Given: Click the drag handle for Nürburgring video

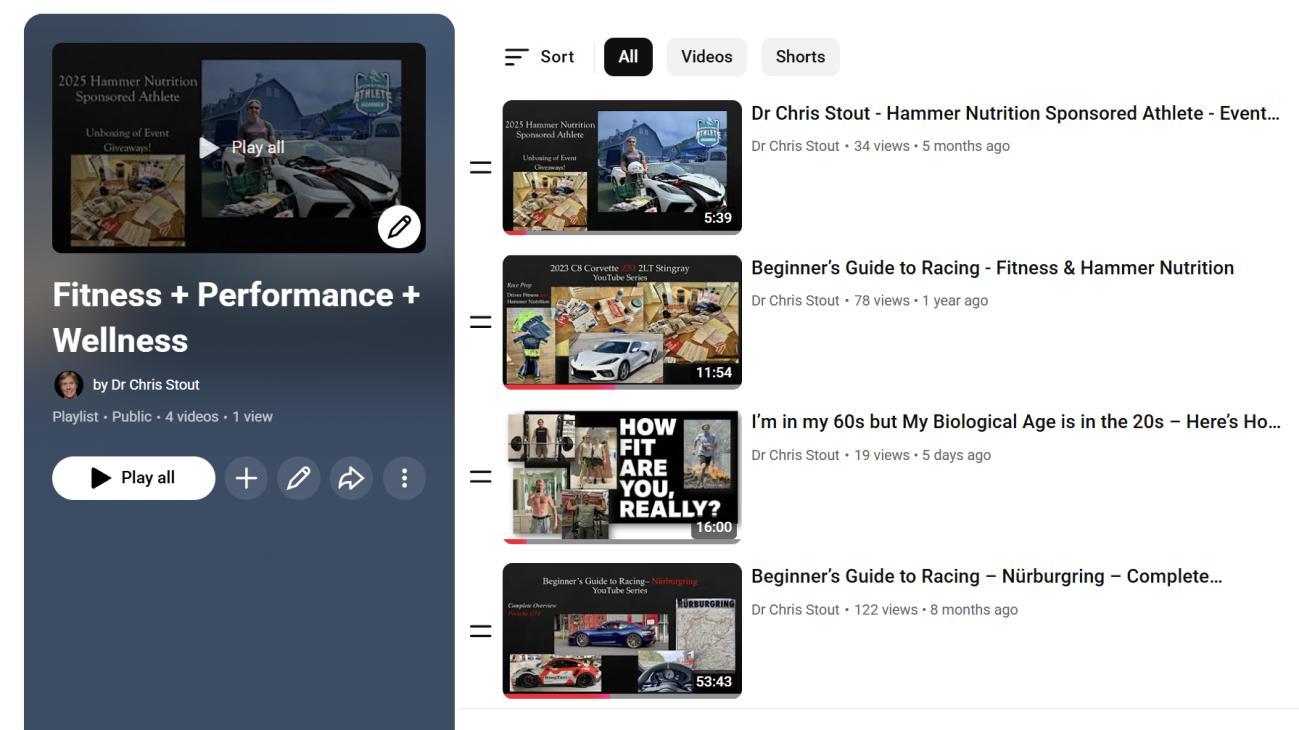Looking at the screenshot, I should 481,631.
